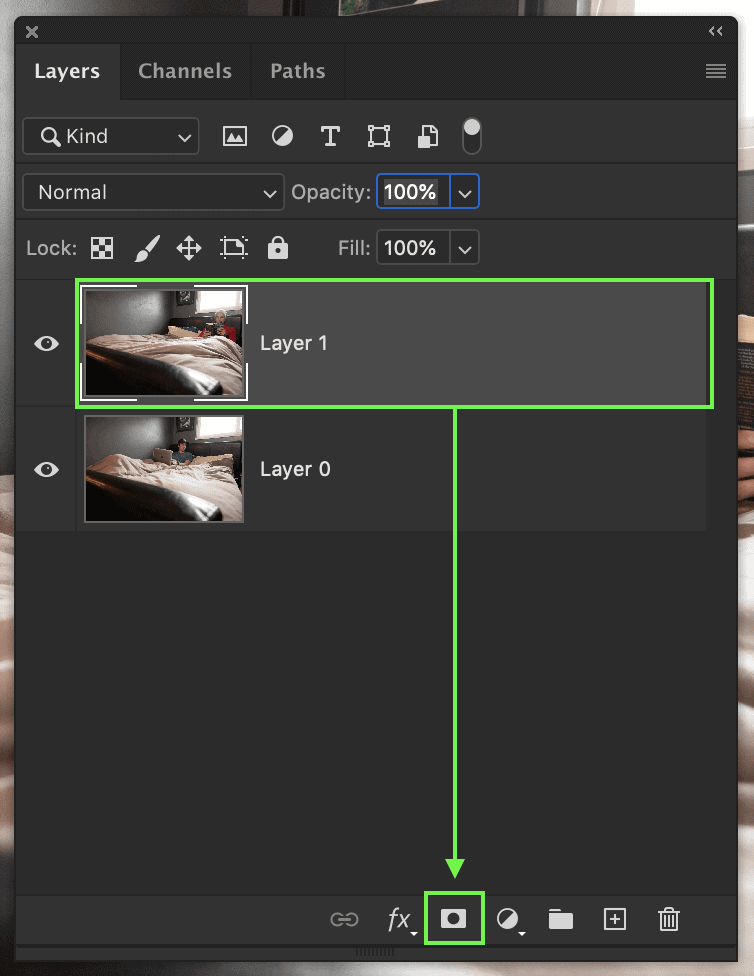This screenshot has width=754, height=976.
Task: Switch to the Channels tab
Action: [x=185, y=71]
